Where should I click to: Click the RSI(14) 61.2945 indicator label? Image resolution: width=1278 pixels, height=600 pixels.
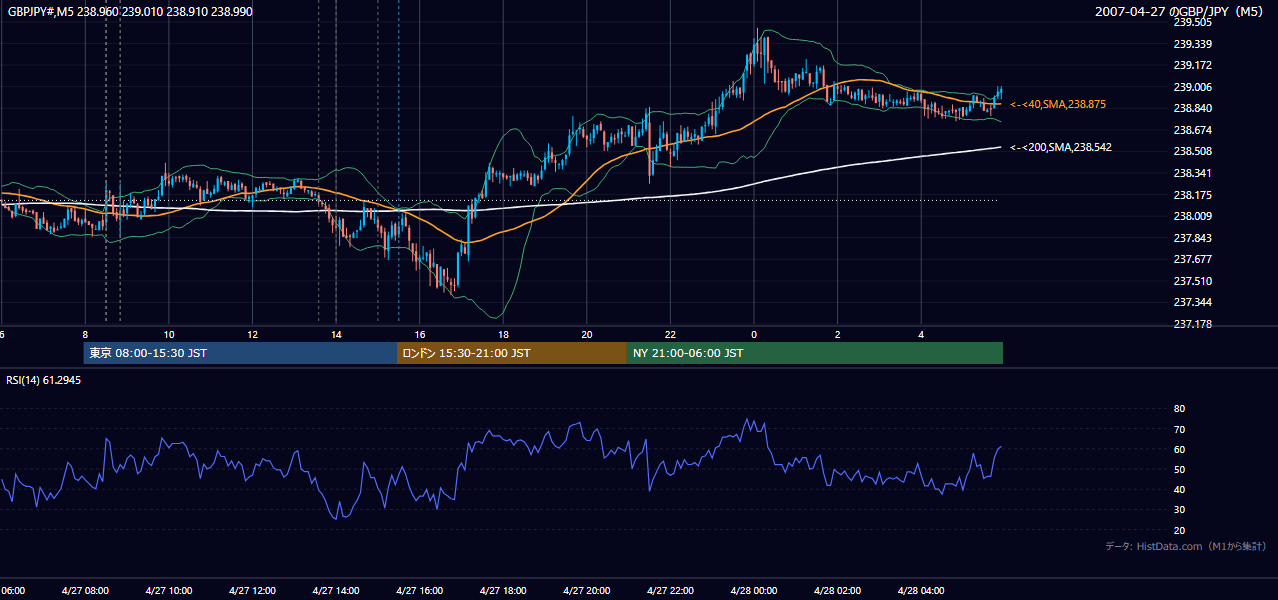pyautogui.click(x=44, y=380)
